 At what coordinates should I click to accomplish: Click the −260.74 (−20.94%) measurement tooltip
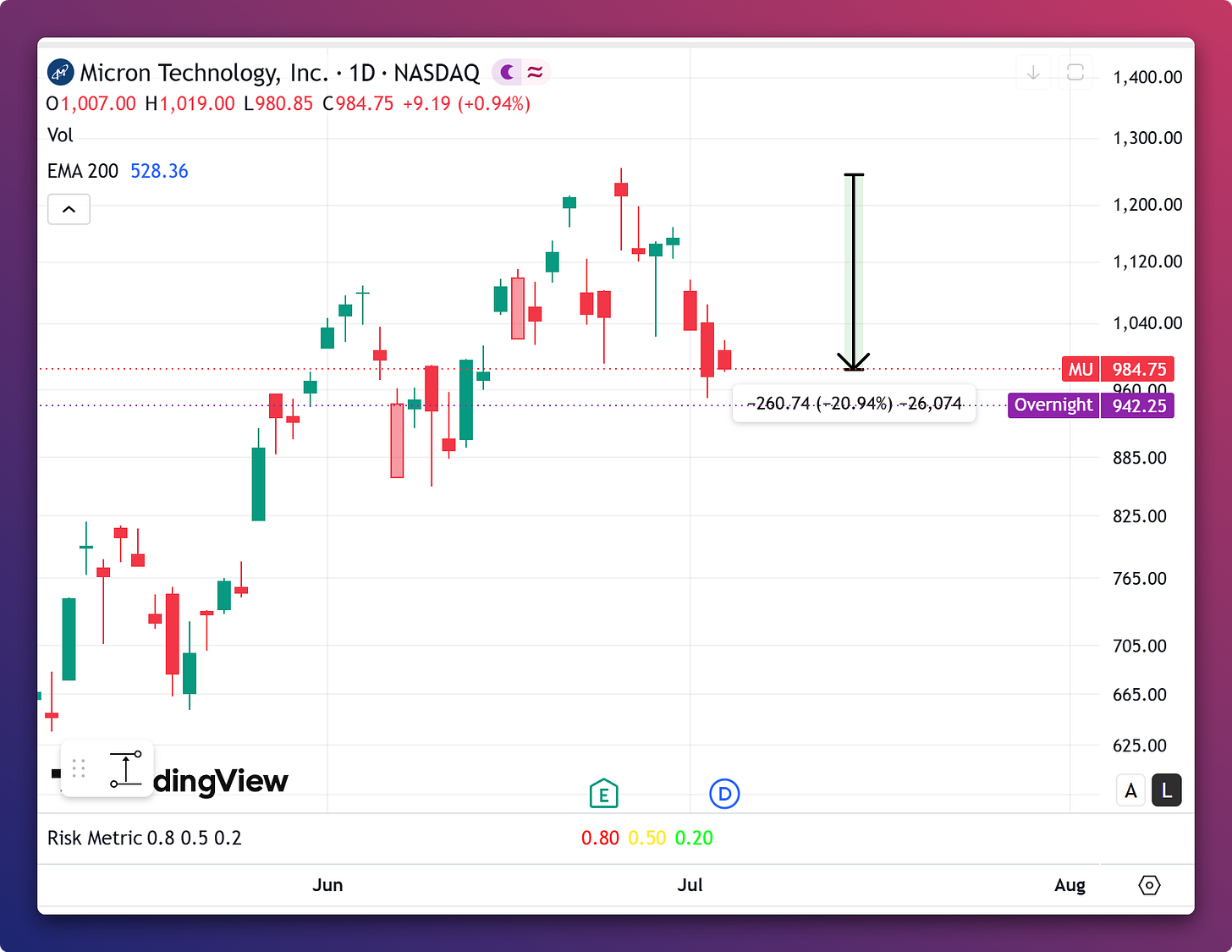click(854, 404)
